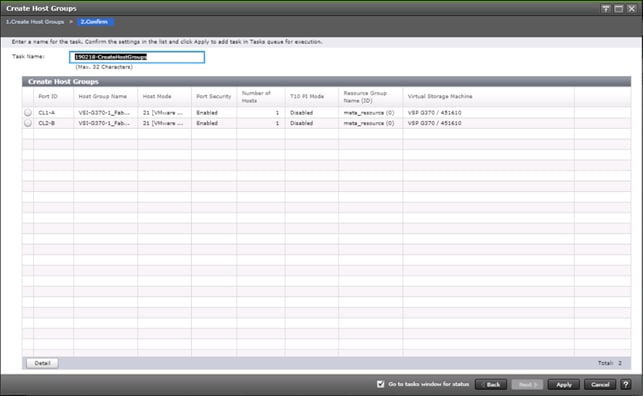643x396 pixels.
Task: Select the CL1-A row radio button
Action: click(28, 112)
